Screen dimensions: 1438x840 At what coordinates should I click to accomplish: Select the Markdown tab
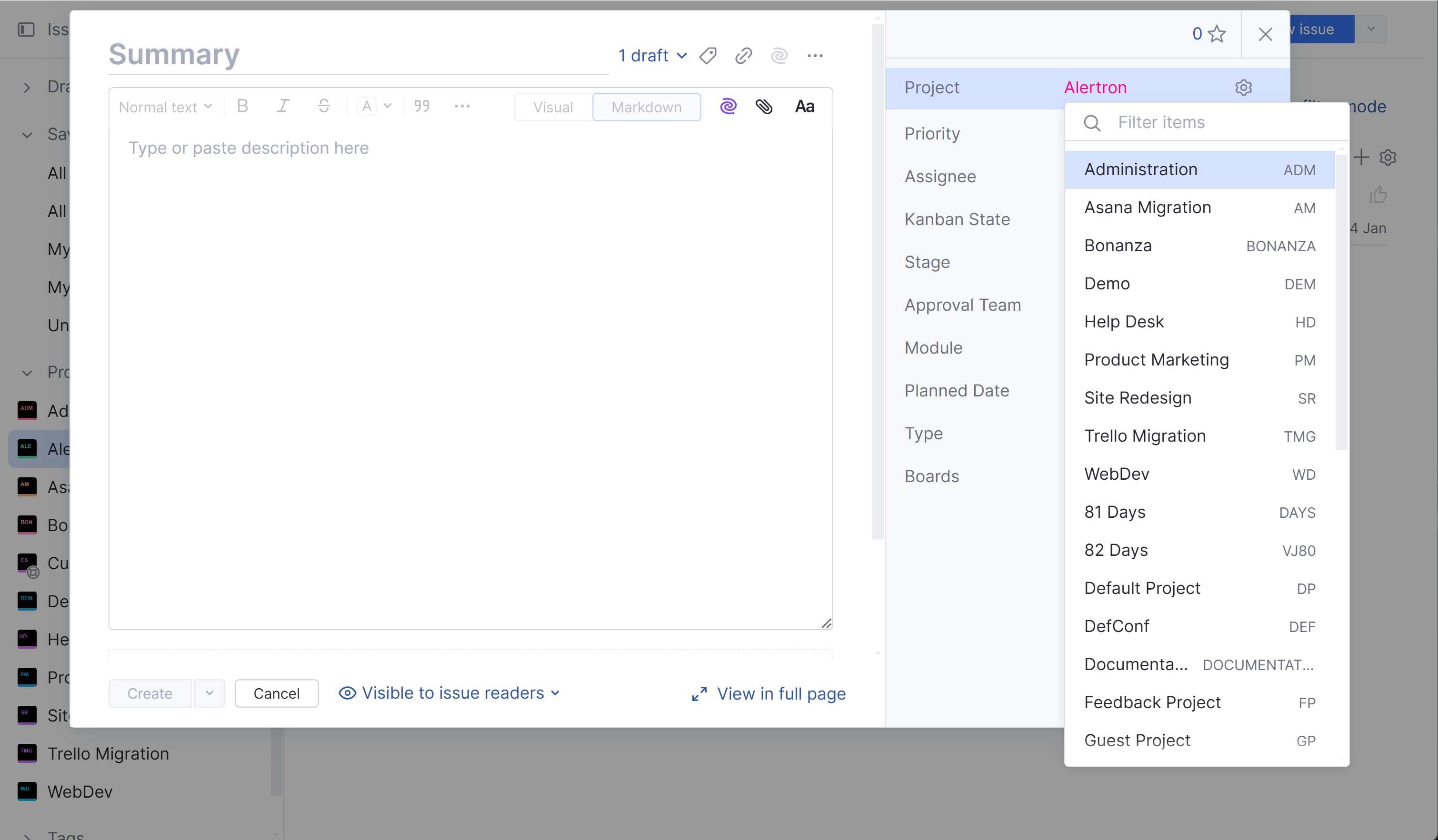pos(647,107)
